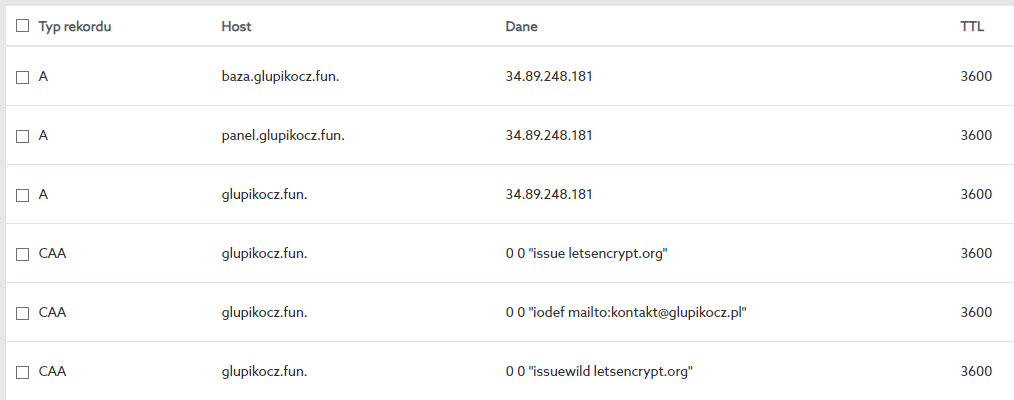Click the 0 0 "issue letsencrypt.org" data value

pyautogui.click(x=586, y=254)
